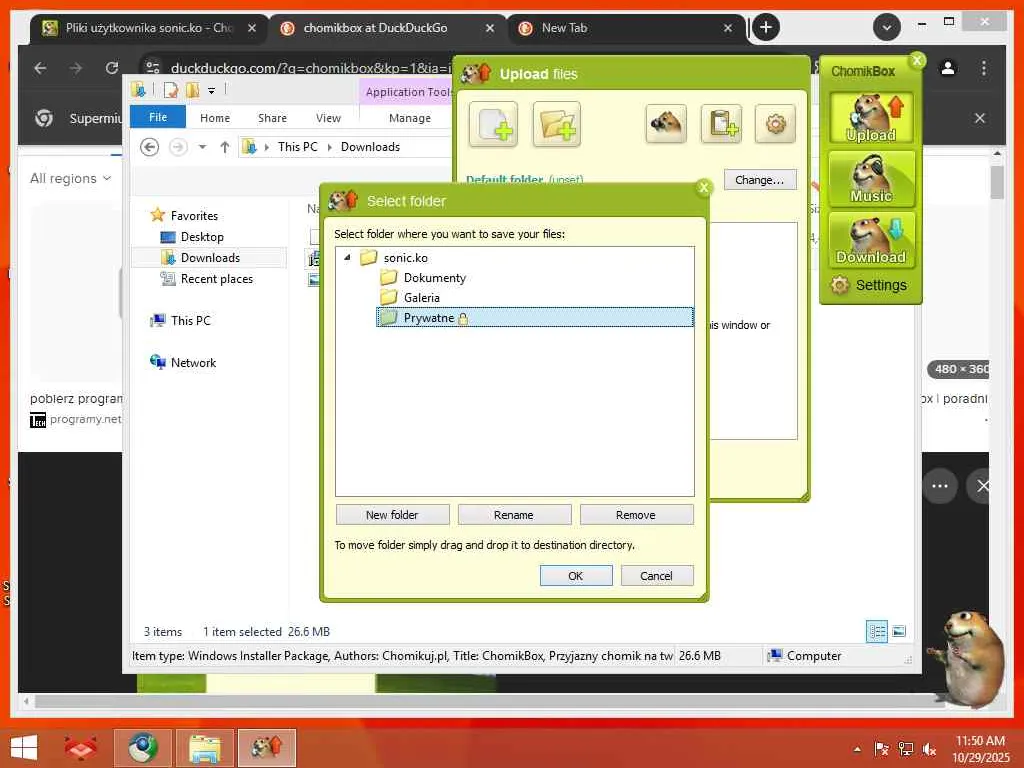The height and width of the screenshot is (768, 1024).
Task: Open the Manage ribbon tab in Explorer
Action: [409, 118]
